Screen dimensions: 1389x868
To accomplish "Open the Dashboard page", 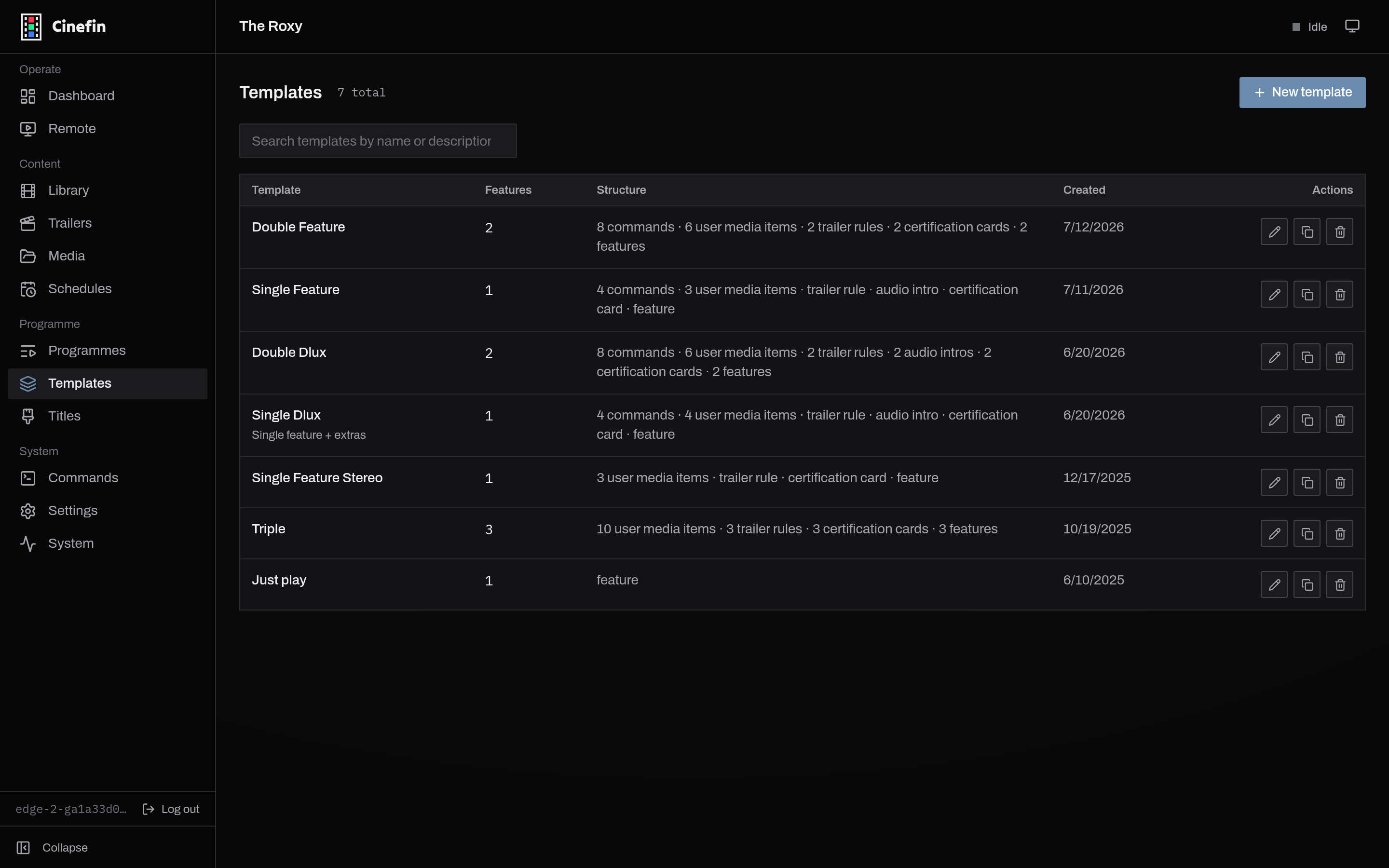I will (108, 96).
